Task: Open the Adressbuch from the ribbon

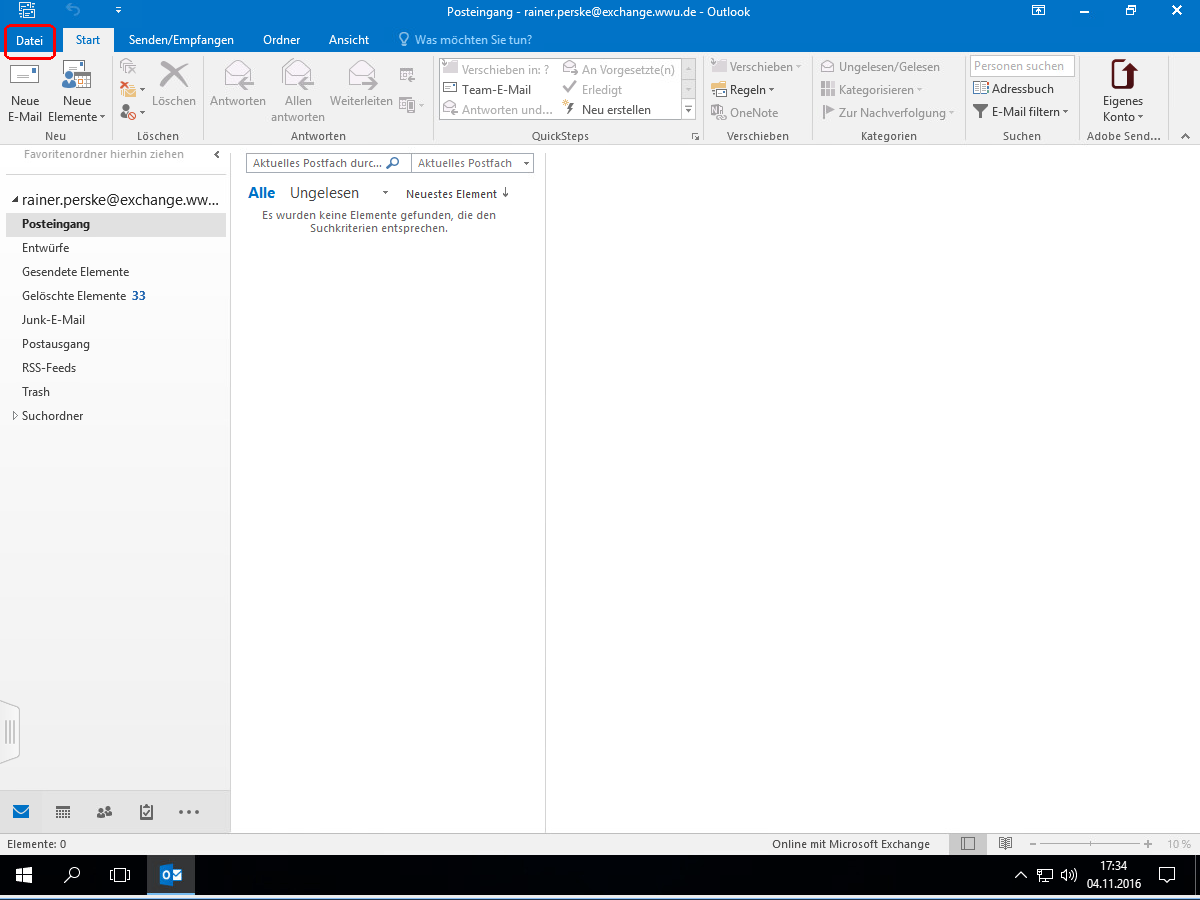Action: coord(1014,89)
